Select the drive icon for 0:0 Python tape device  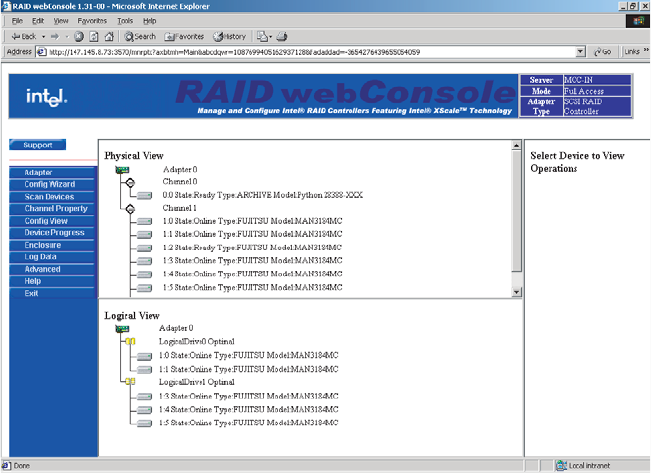pos(144,195)
